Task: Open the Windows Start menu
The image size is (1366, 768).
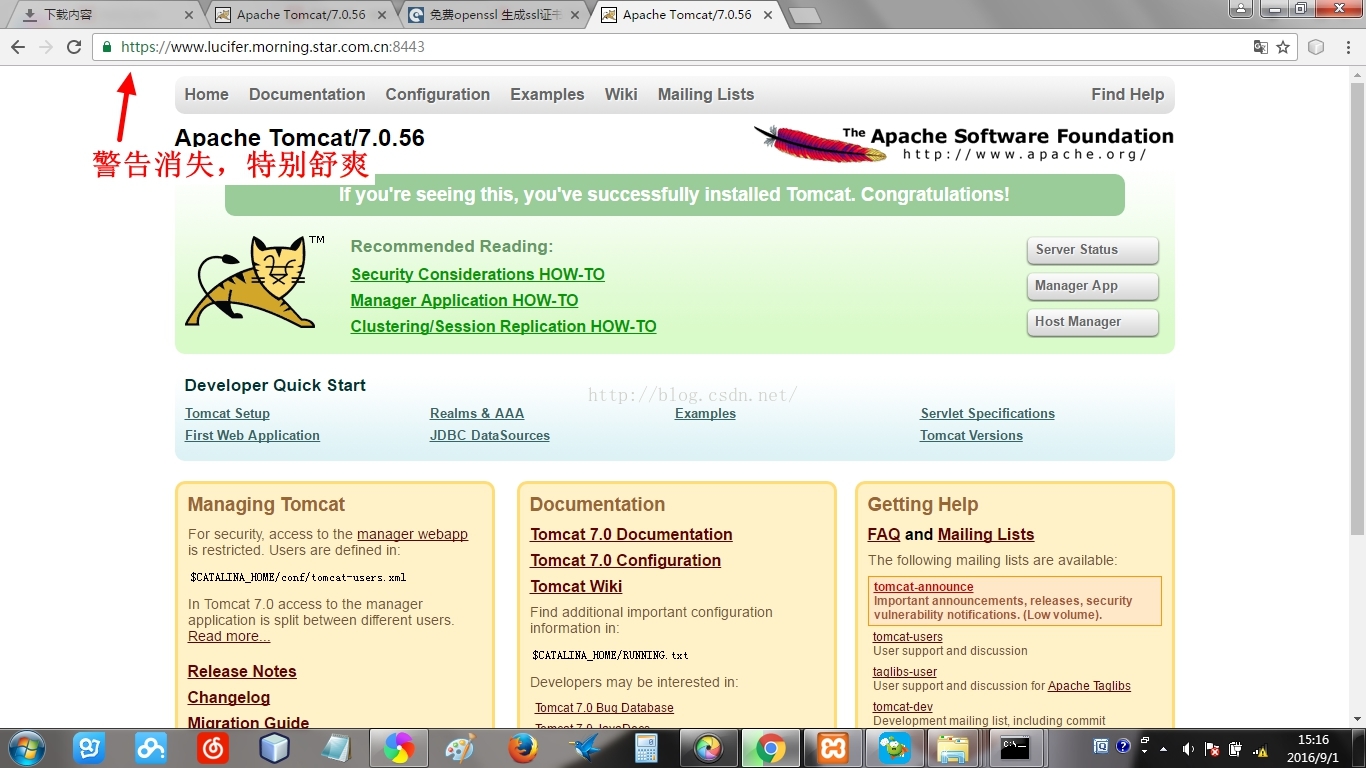Action: click(x=26, y=748)
